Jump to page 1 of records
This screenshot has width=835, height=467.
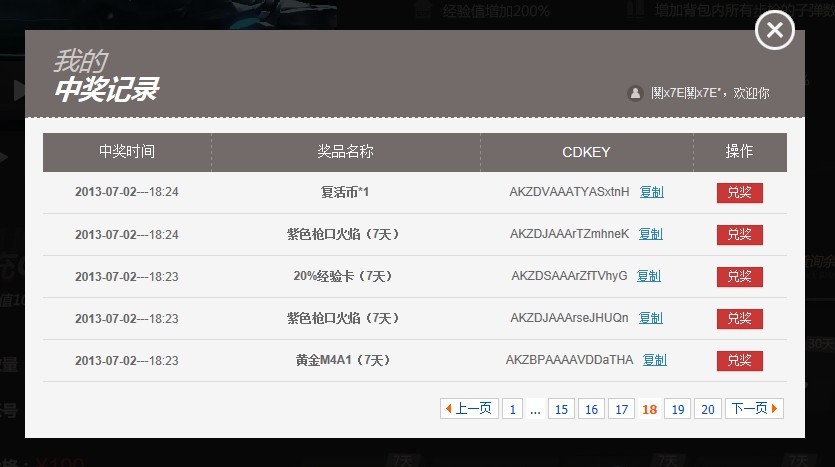pyautogui.click(x=512, y=408)
